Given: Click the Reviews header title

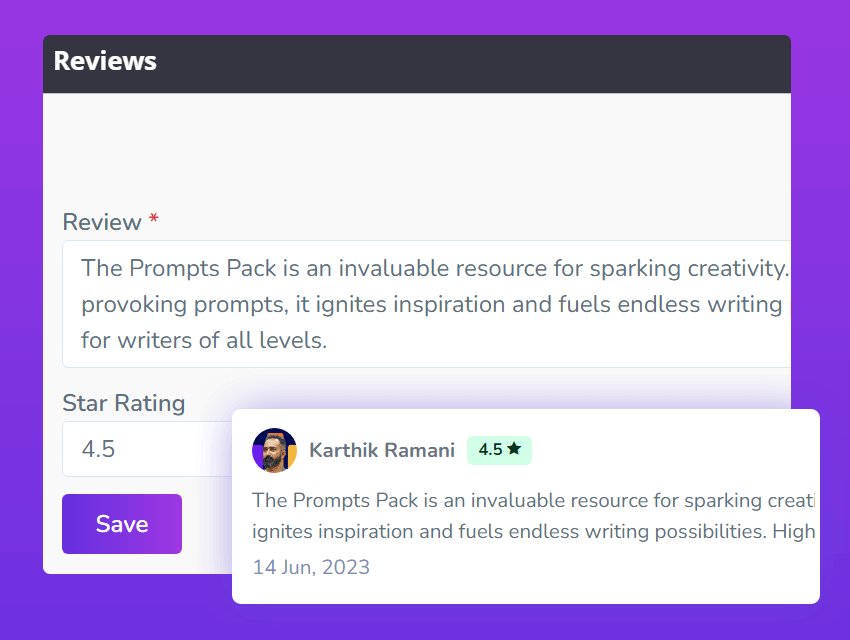Looking at the screenshot, I should point(105,61).
